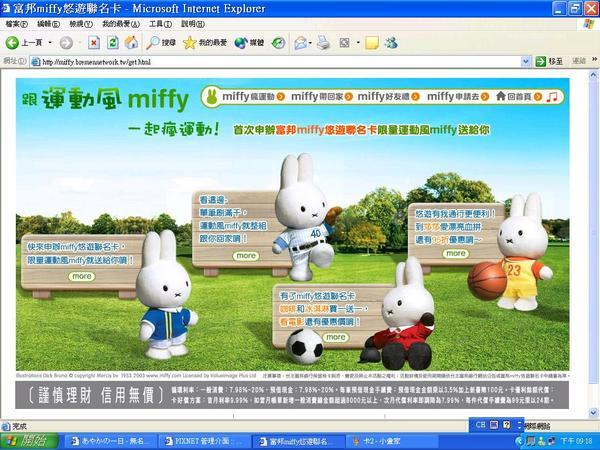Switch to the PIXNET 管理介面 taskbar window
600x450 pixels.
click(x=203, y=442)
